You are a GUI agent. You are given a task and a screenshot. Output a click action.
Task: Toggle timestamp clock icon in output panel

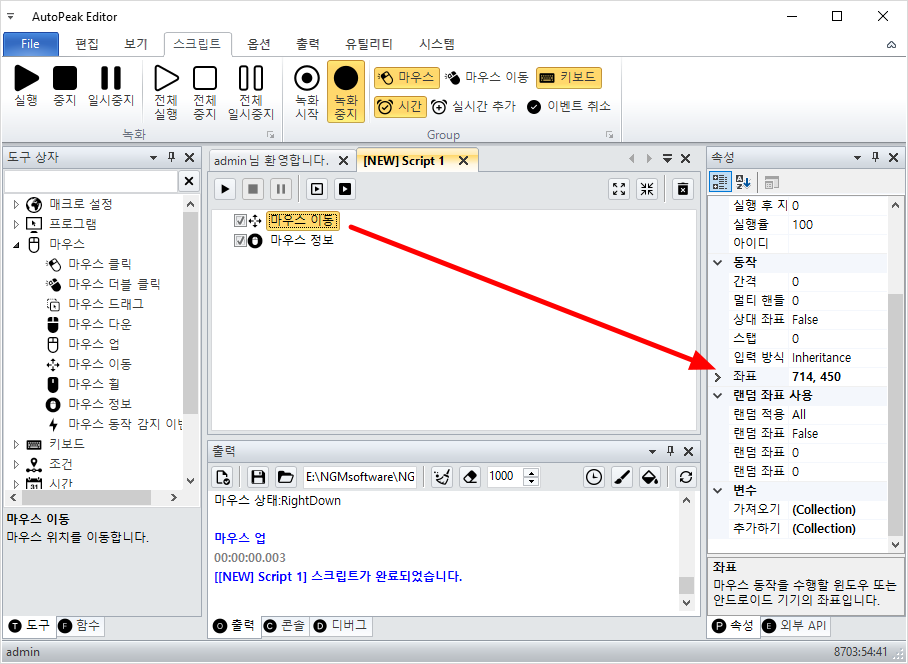point(594,477)
